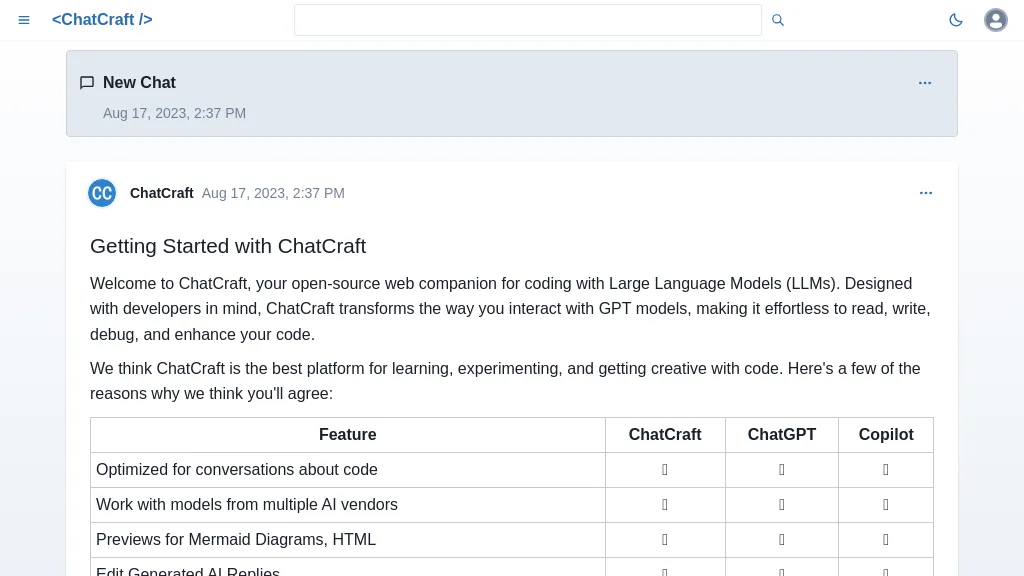The image size is (1024, 576).
Task: Open the sidebar hamburger menu
Action: 24,20
